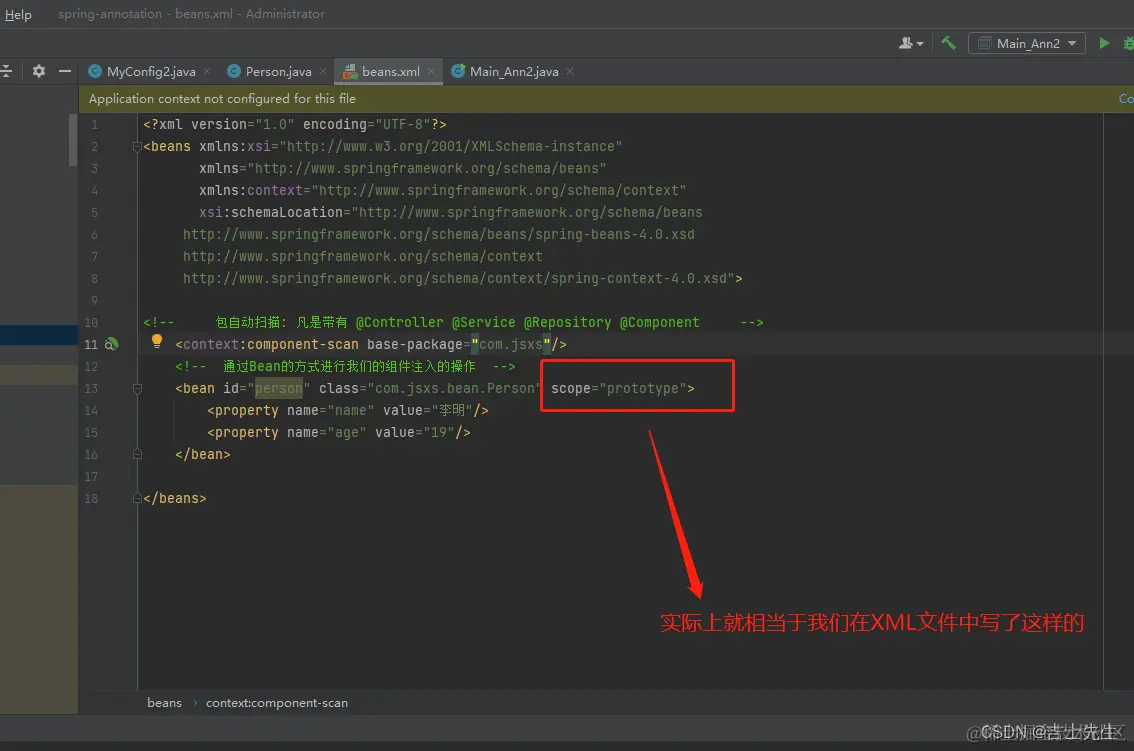This screenshot has width=1134, height=751.
Task: Click the bean id "person" value
Action: pyautogui.click(x=279, y=389)
